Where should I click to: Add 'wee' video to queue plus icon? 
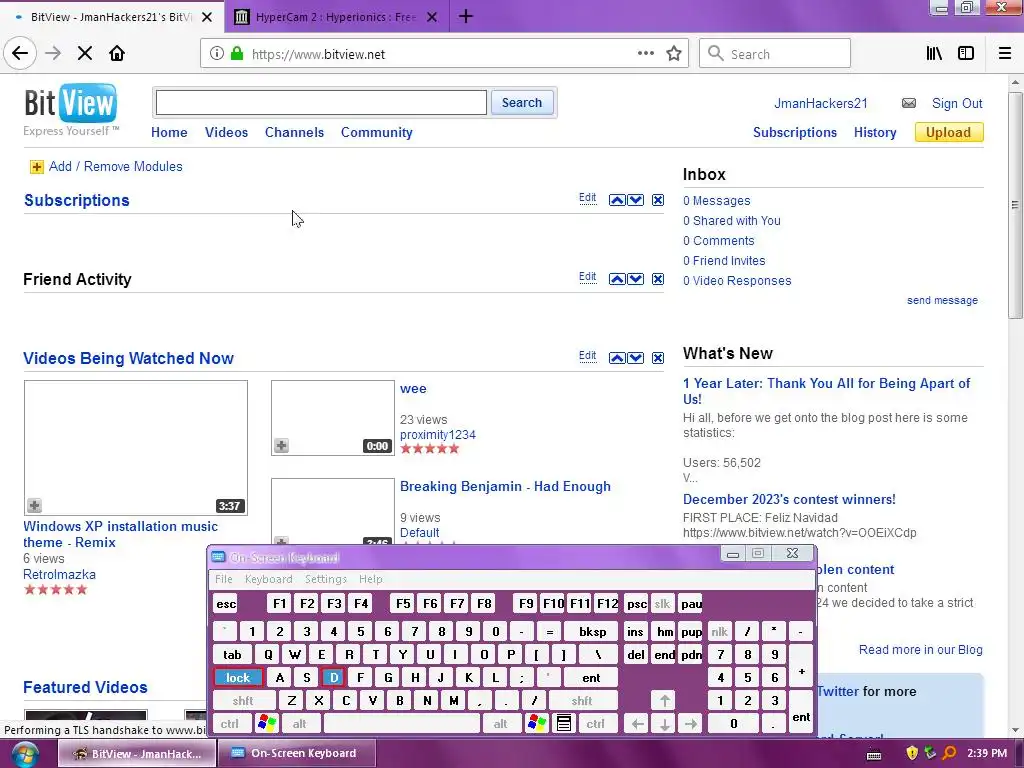281,445
